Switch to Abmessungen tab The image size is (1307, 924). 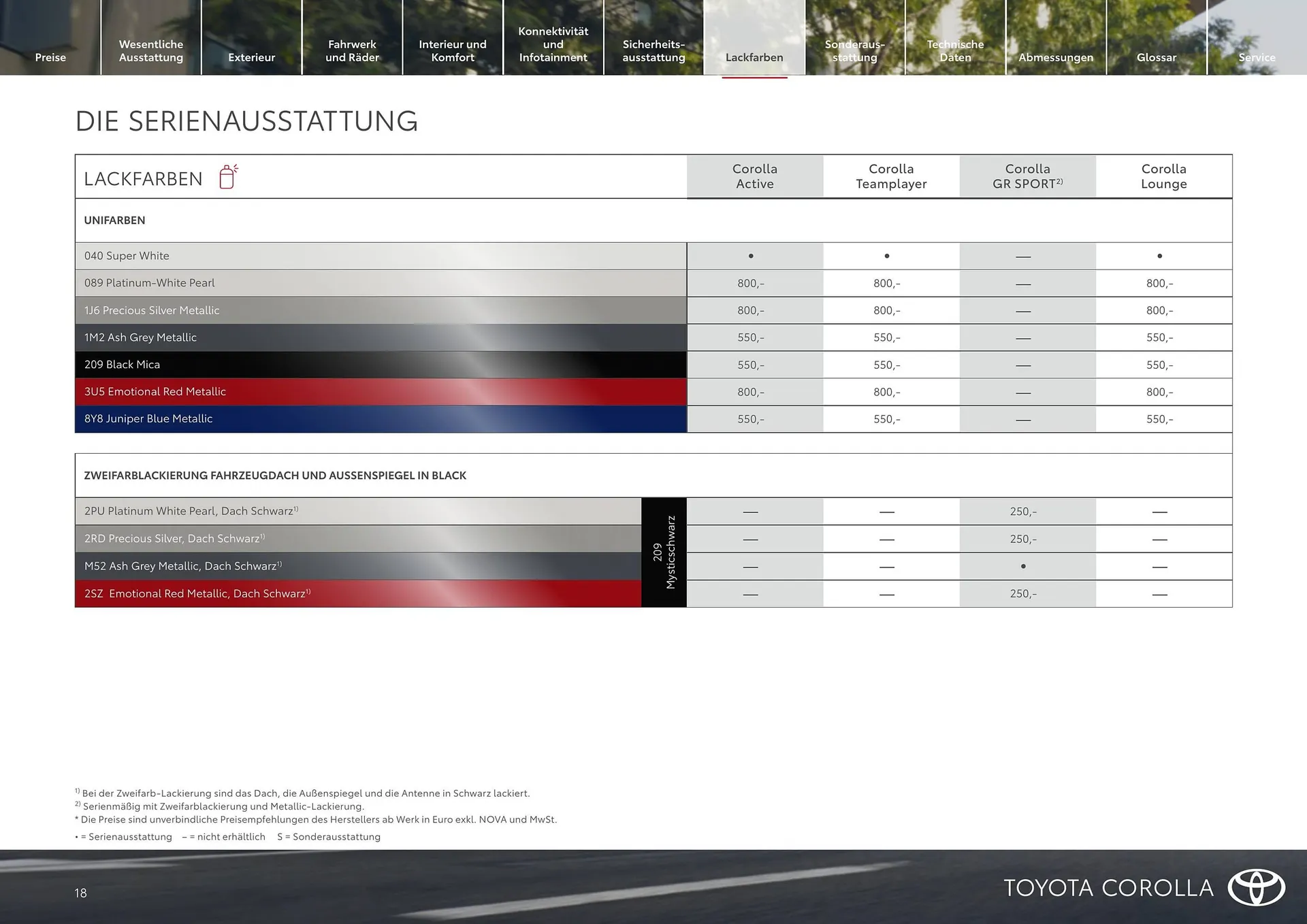[x=1056, y=57]
